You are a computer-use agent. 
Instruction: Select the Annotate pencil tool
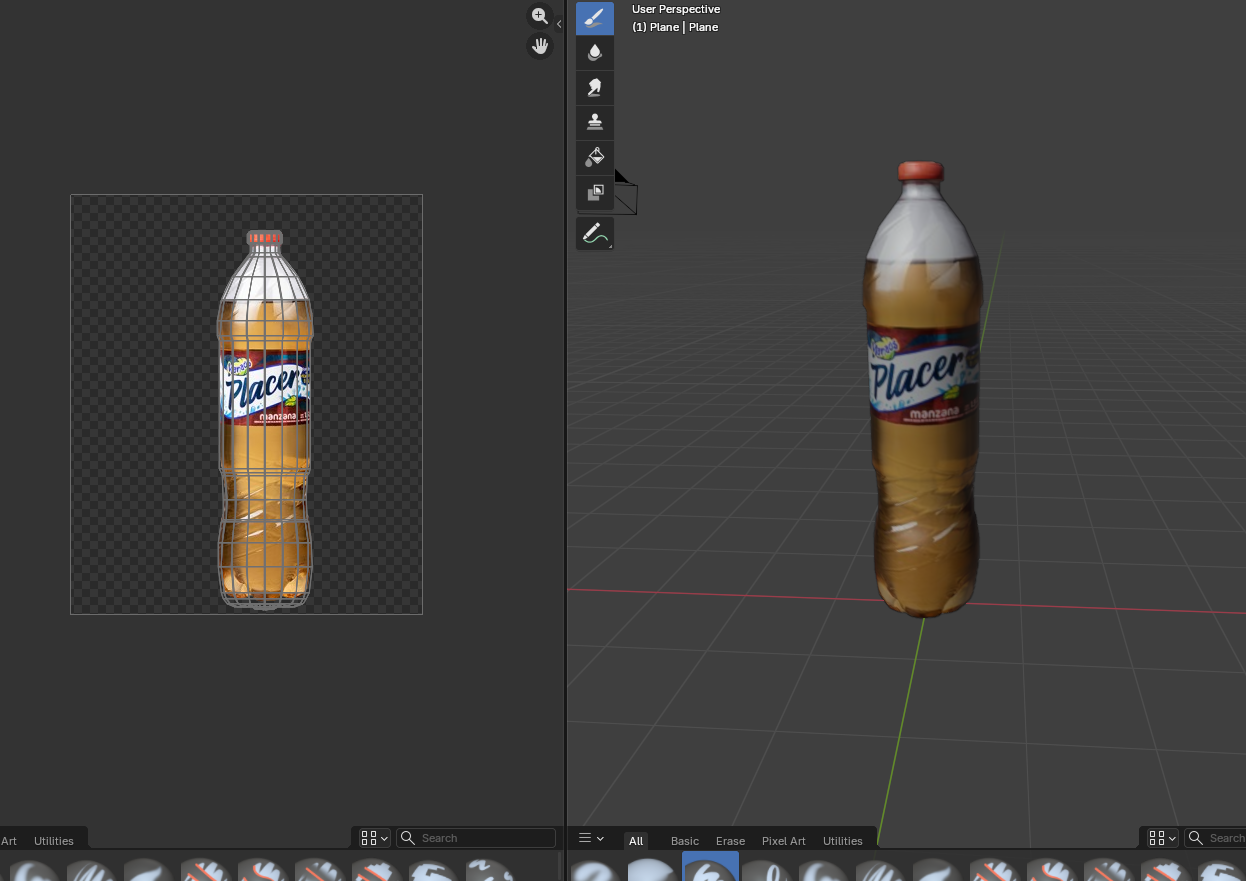pos(595,234)
